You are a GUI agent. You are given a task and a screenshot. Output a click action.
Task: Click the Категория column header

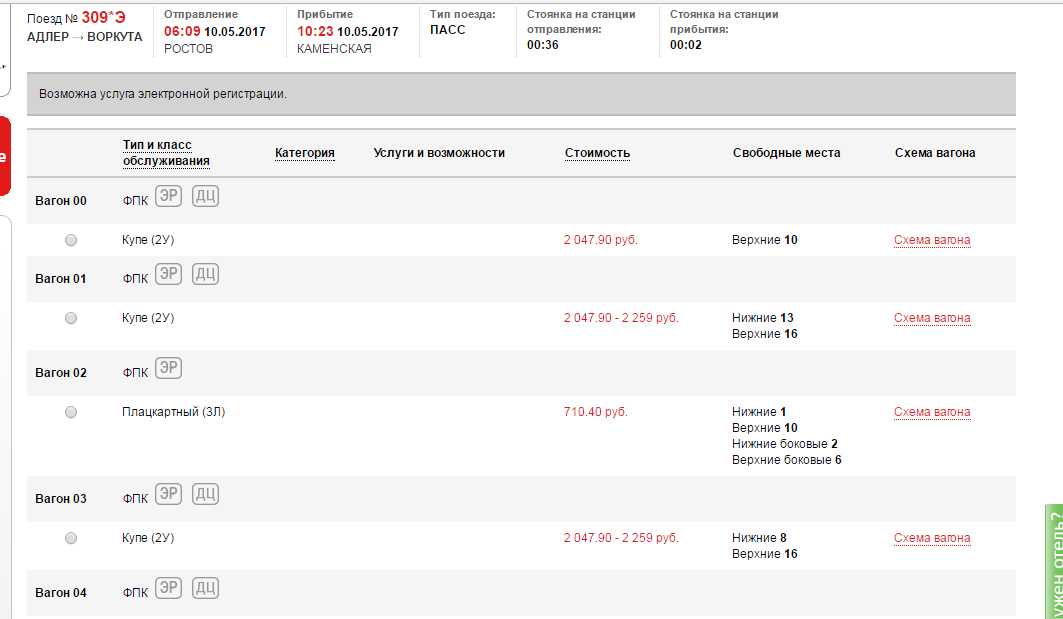point(304,153)
